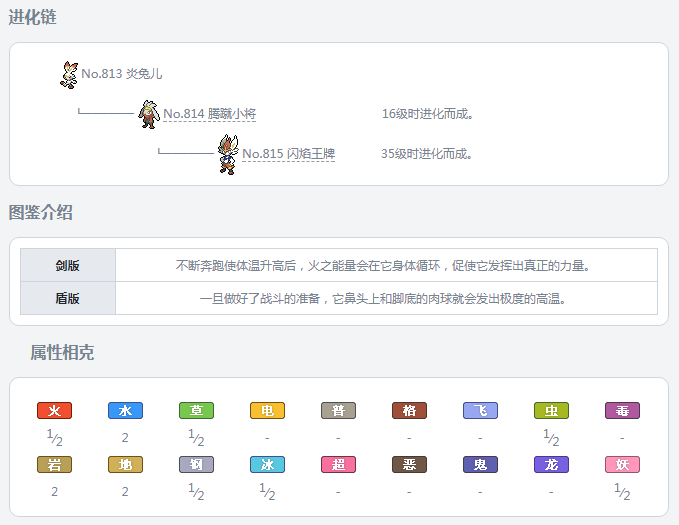This screenshot has height=525, width=679.
Task: Click the 剑版 row header cell
Action: coord(68,265)
